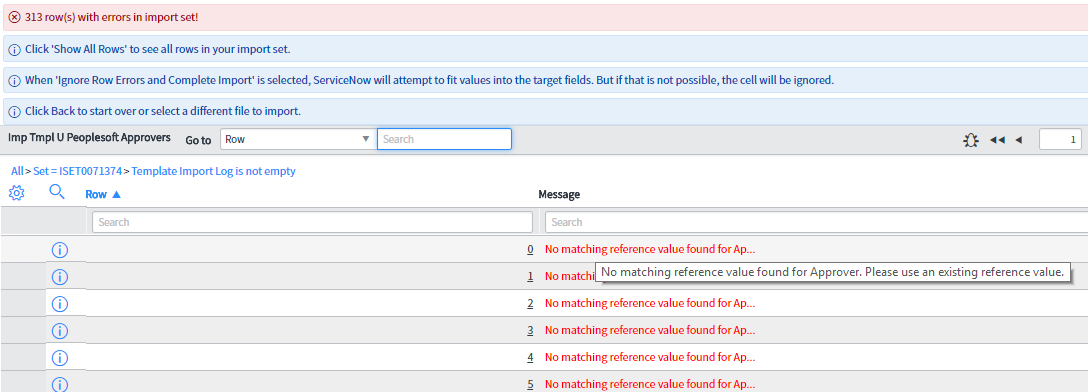Preview record info icon for row 0
This screenshot has height=392, width=1088.
coord(60,250)
